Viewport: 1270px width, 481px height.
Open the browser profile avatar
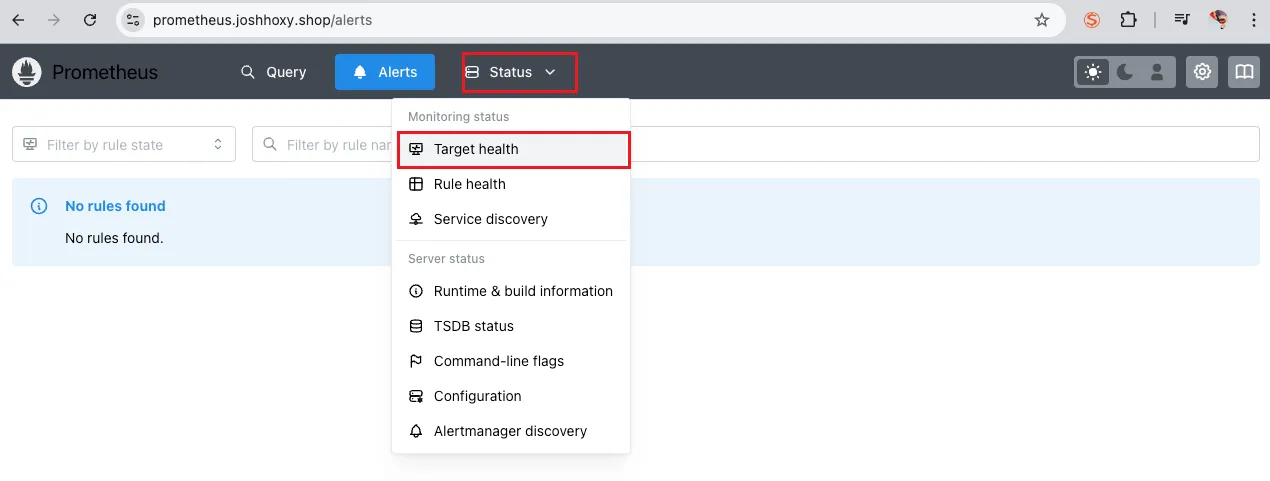pos(1218,20)
